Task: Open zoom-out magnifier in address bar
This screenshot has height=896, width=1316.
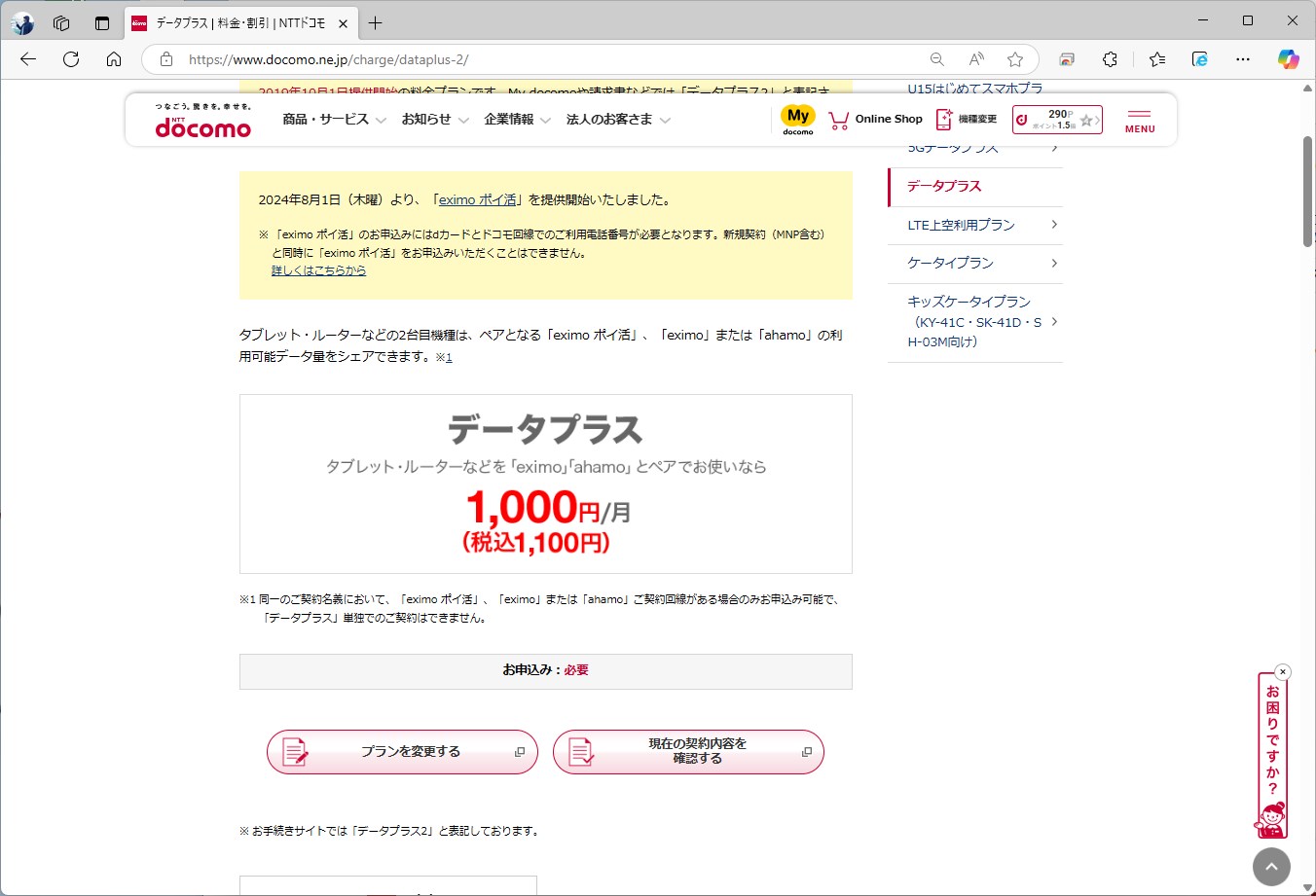Action: click(936, 59)
